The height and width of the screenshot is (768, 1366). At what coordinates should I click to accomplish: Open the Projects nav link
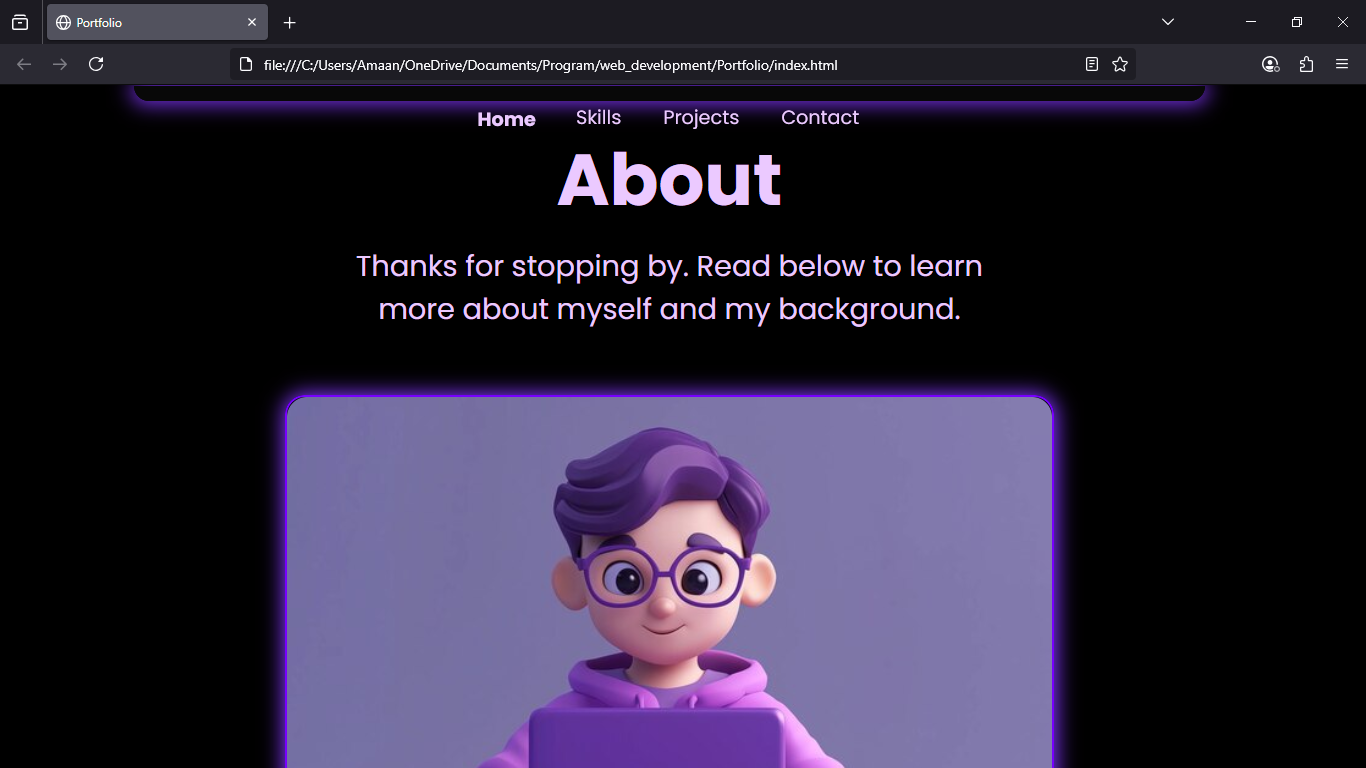(701, 117)
